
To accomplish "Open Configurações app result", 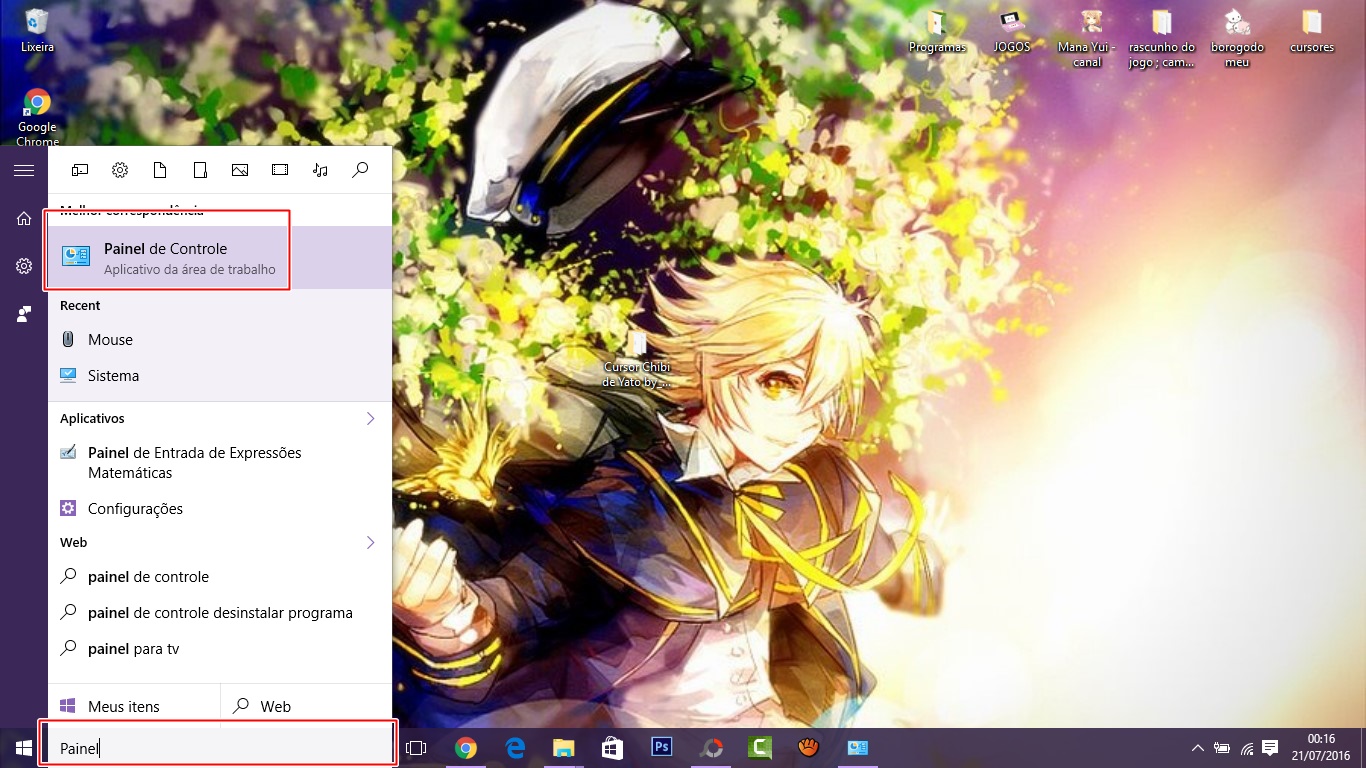I will (220, 508).
